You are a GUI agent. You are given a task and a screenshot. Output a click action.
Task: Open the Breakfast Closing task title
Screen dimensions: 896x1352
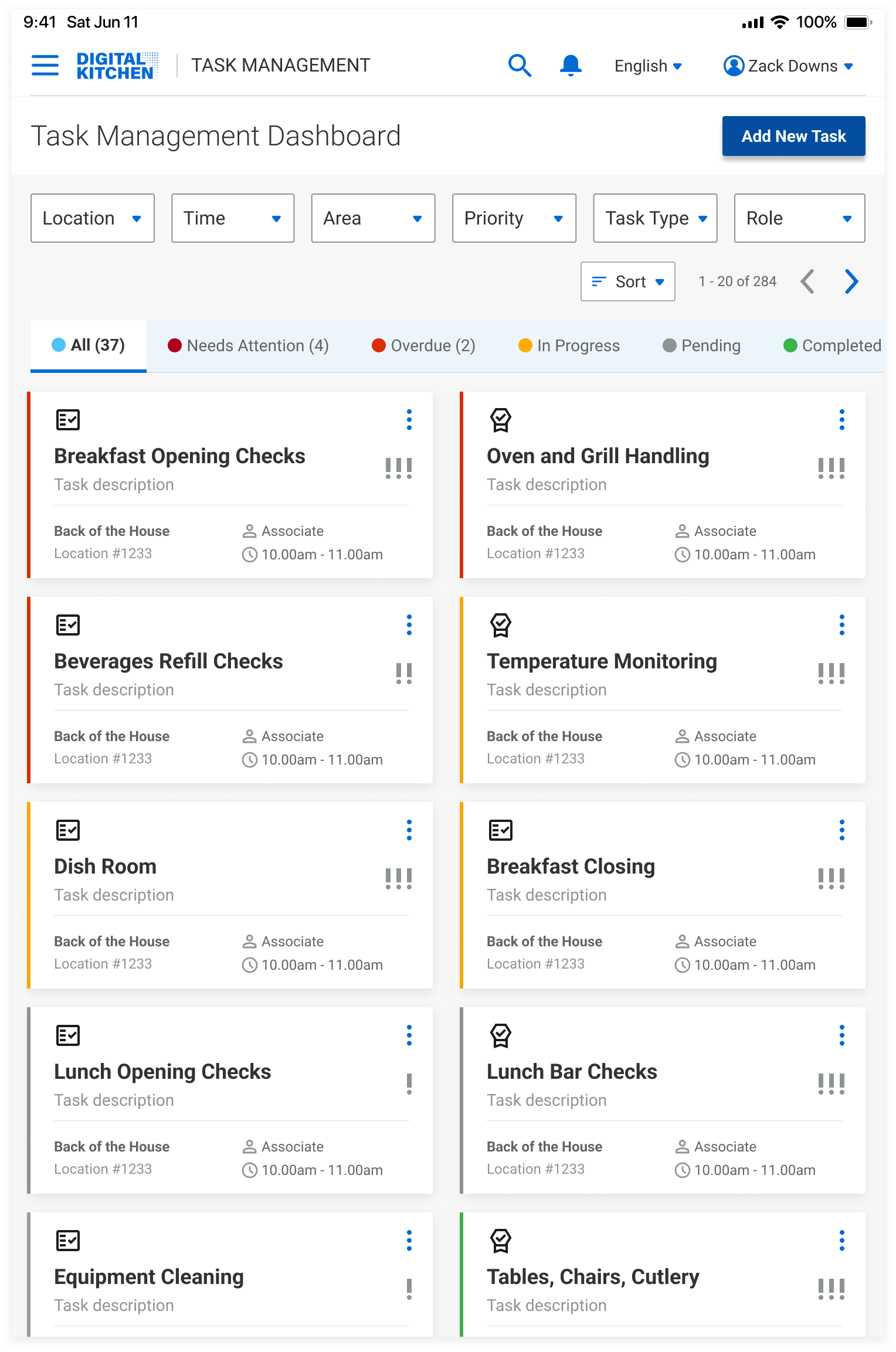point(571,867)
